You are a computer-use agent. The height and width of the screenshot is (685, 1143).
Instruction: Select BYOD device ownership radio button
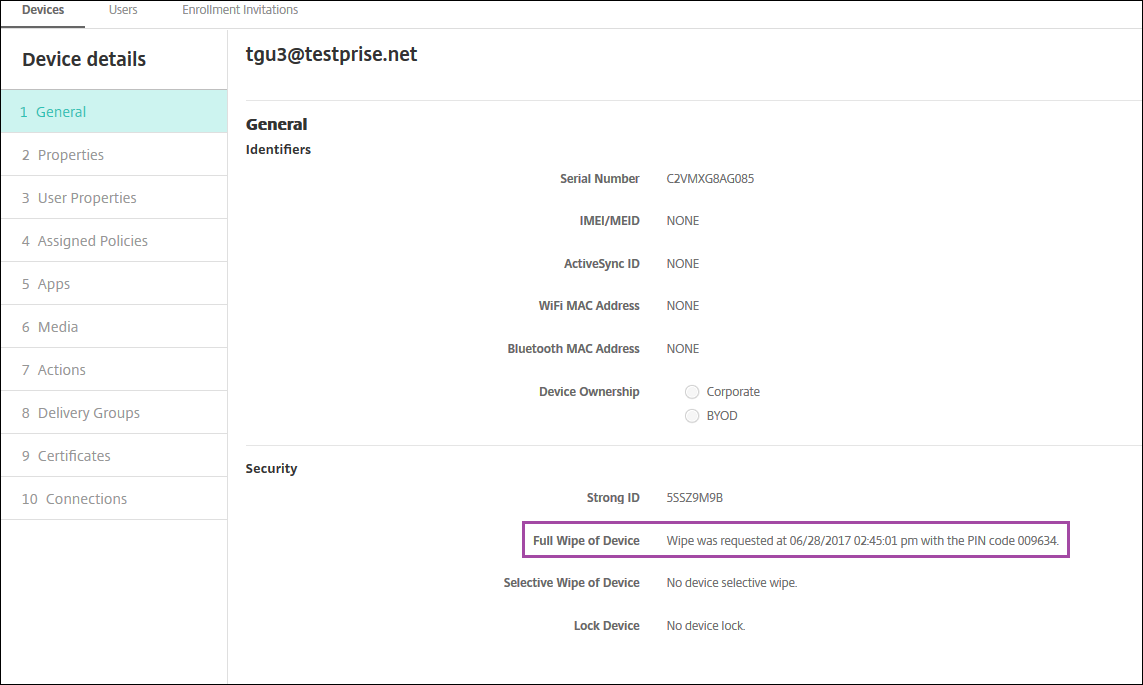click(692, 416)
